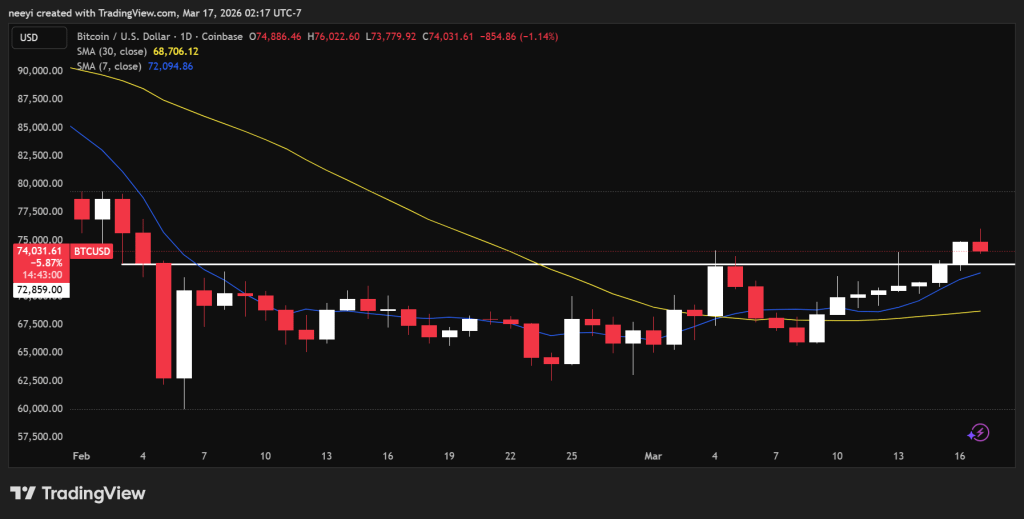1024x519 pixels.
Task: Click the BTCUSD red symbol label
Action: pos(91,251)
